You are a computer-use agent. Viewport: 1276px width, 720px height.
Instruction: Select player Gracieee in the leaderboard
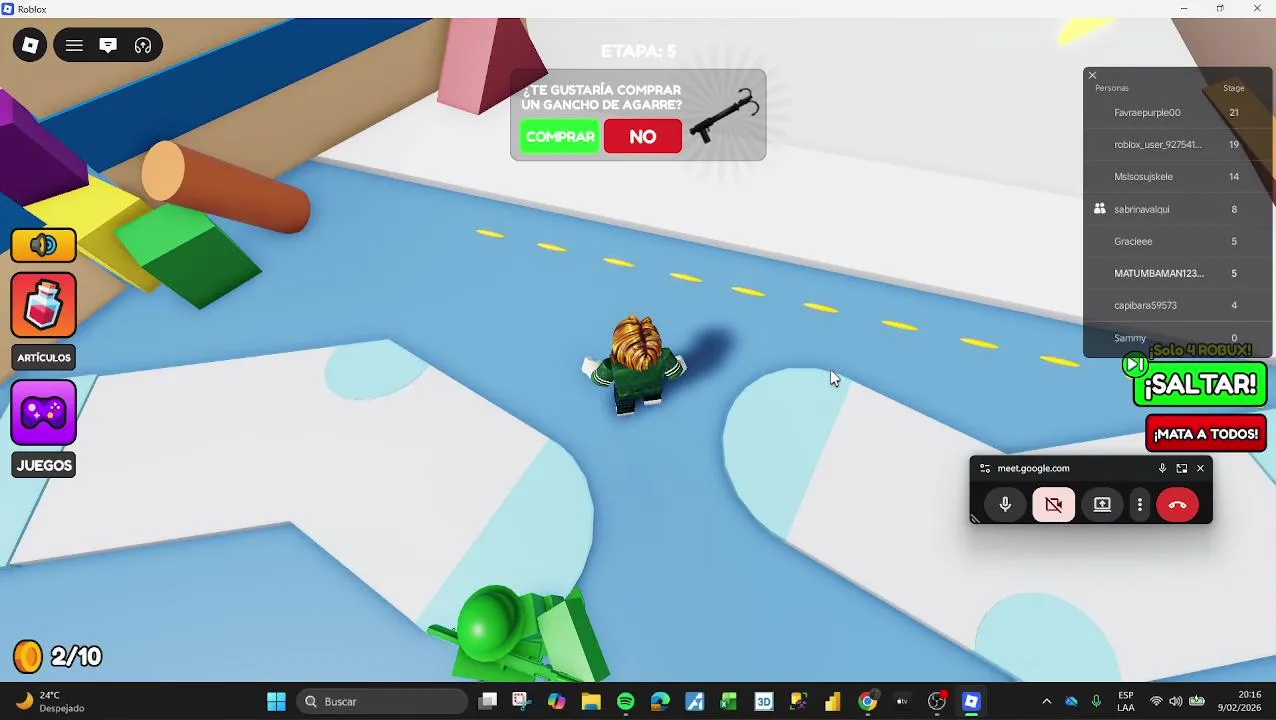pos(1177,241)
